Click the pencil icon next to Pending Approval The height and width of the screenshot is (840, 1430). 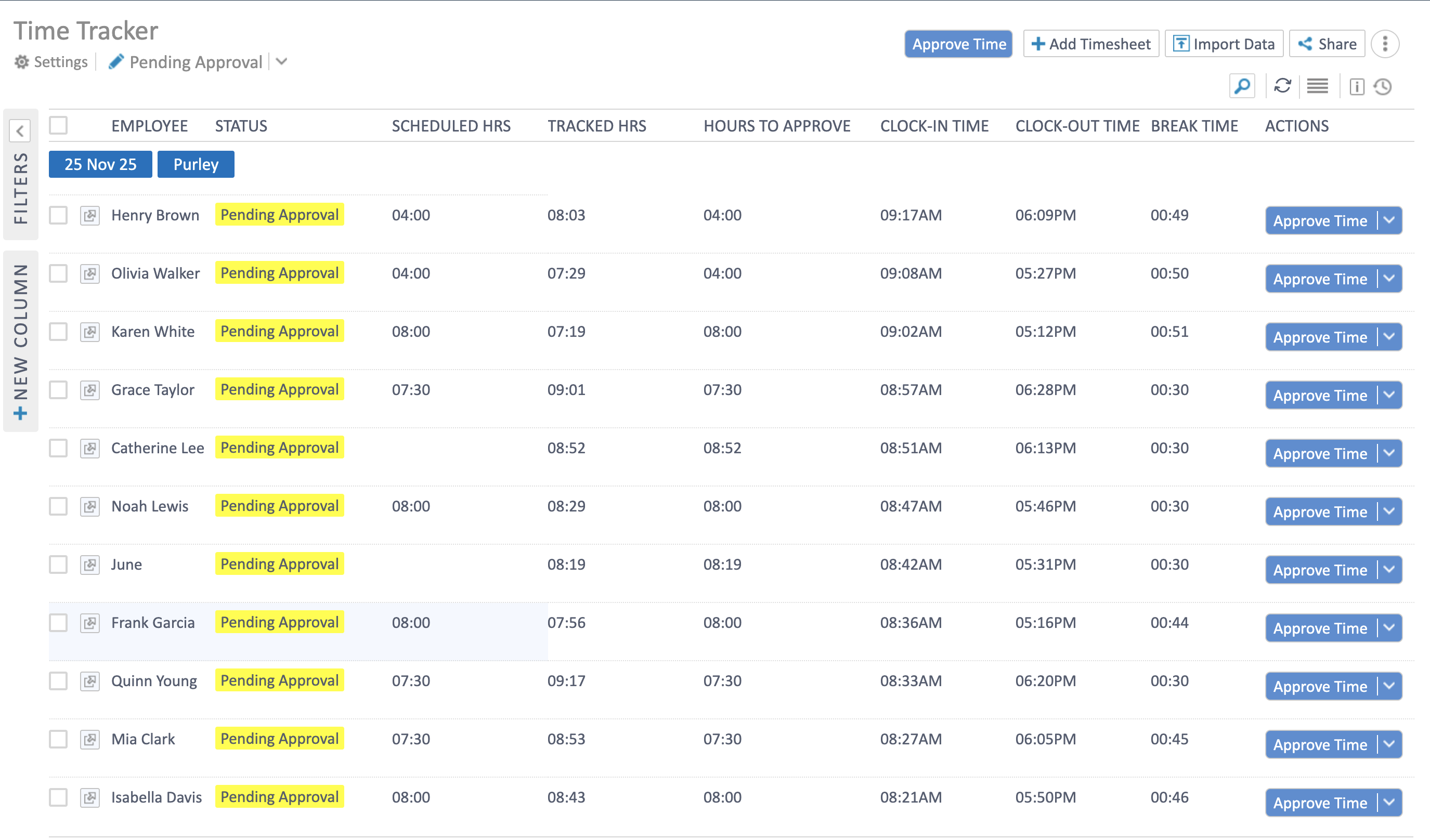coord(118,61)
